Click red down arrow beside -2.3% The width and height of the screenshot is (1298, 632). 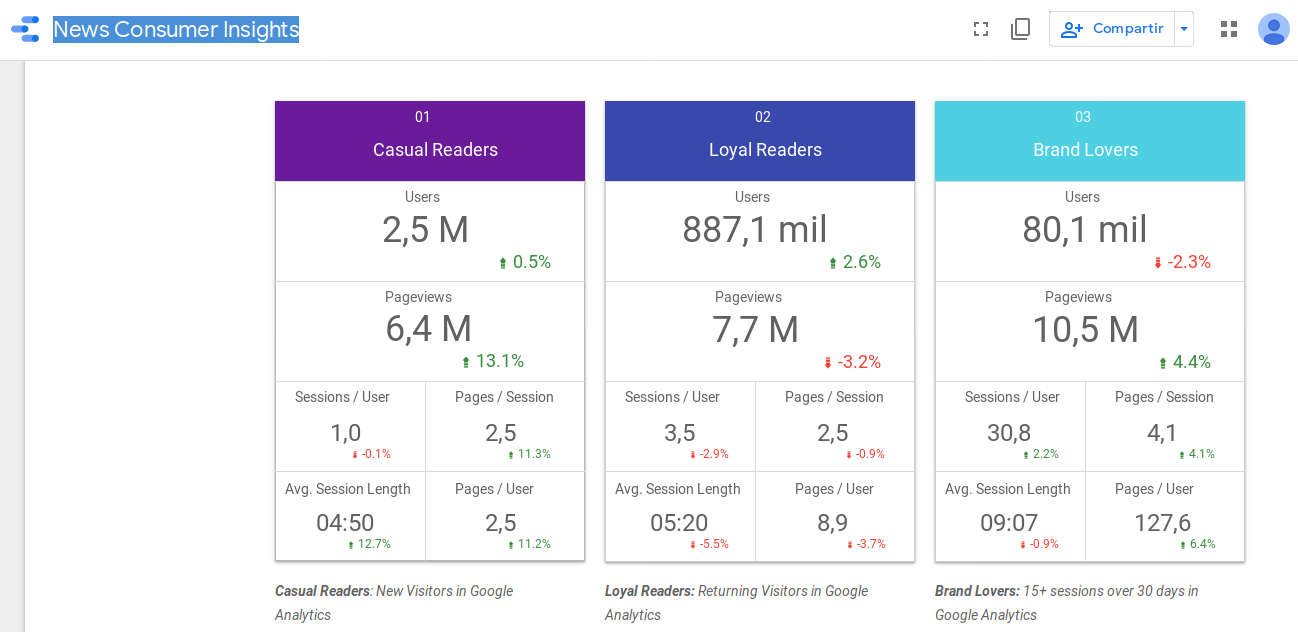point(1158,263)
